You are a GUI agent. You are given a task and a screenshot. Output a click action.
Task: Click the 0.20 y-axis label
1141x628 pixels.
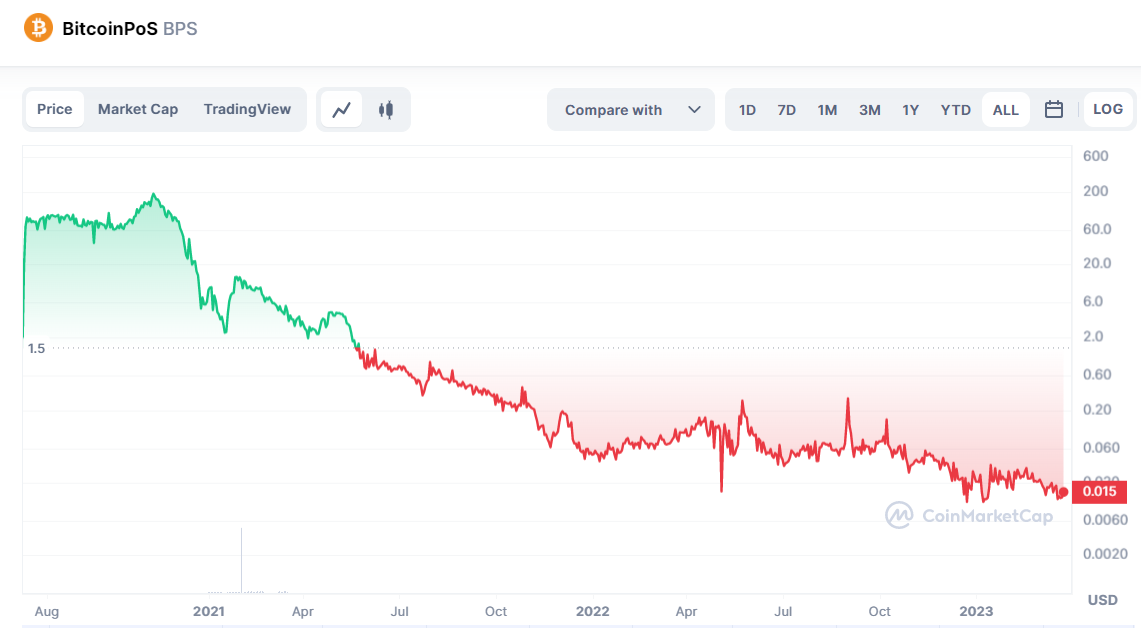pyautogui.click(x=1097, y=409)
